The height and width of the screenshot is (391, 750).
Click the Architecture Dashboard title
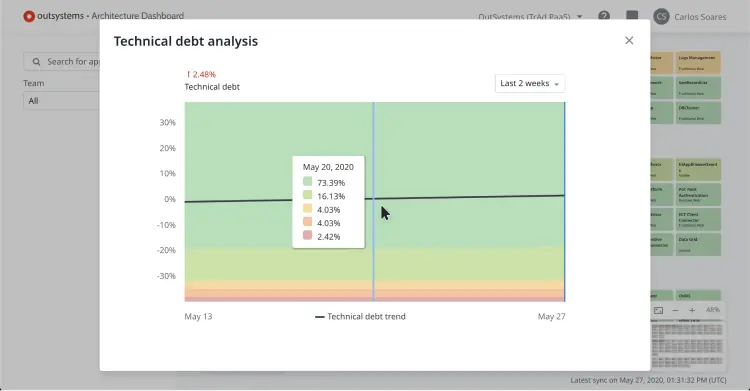coord(138,16)
